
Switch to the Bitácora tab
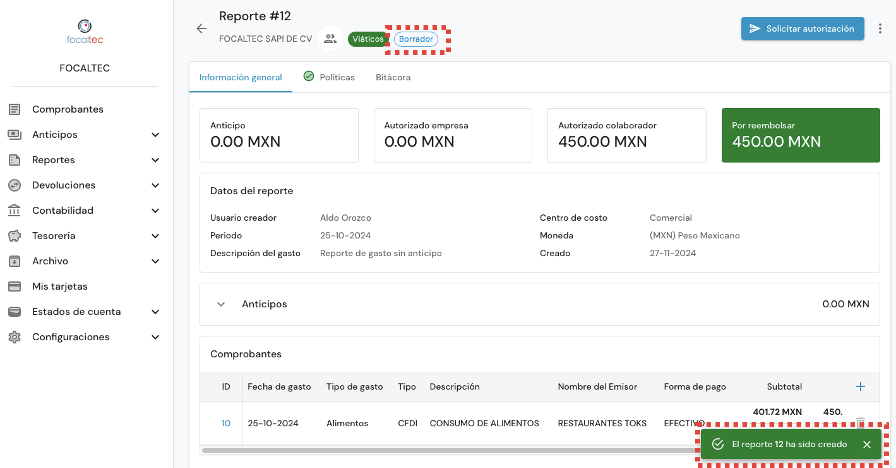(393, 77)
